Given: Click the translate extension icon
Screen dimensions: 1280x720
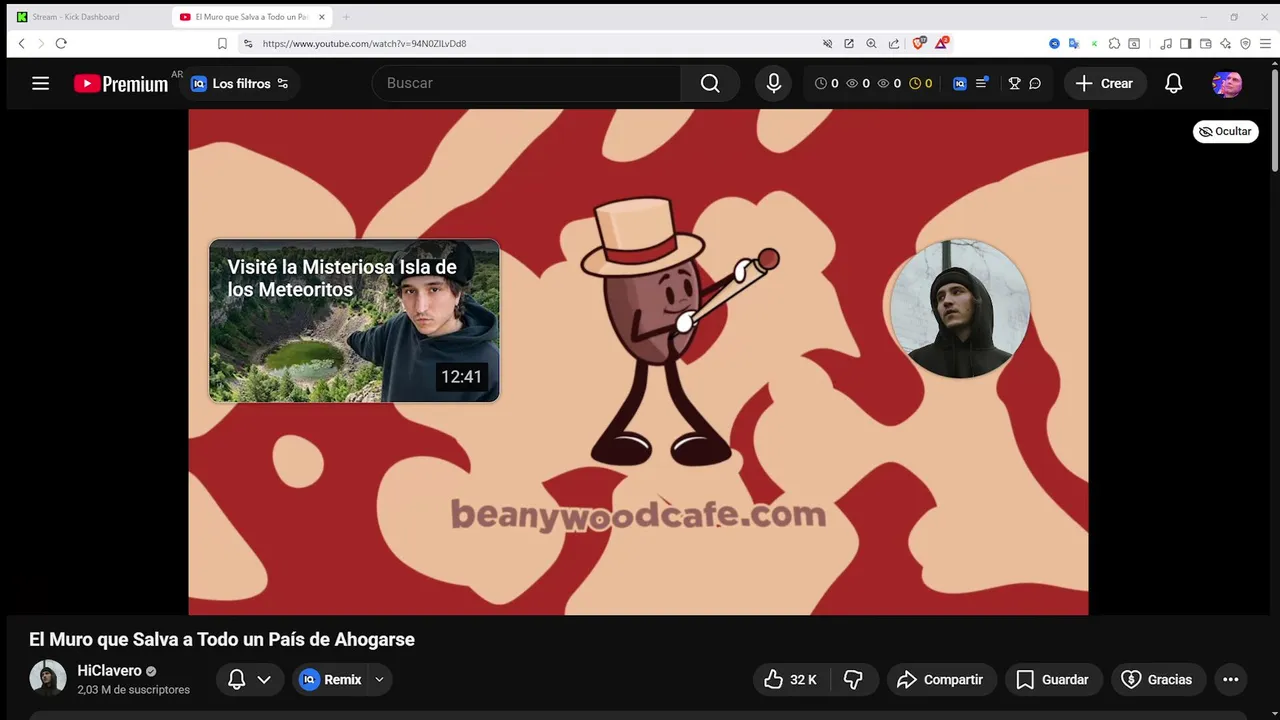Looking at the screenshot, I should (x=1074, y=44).
